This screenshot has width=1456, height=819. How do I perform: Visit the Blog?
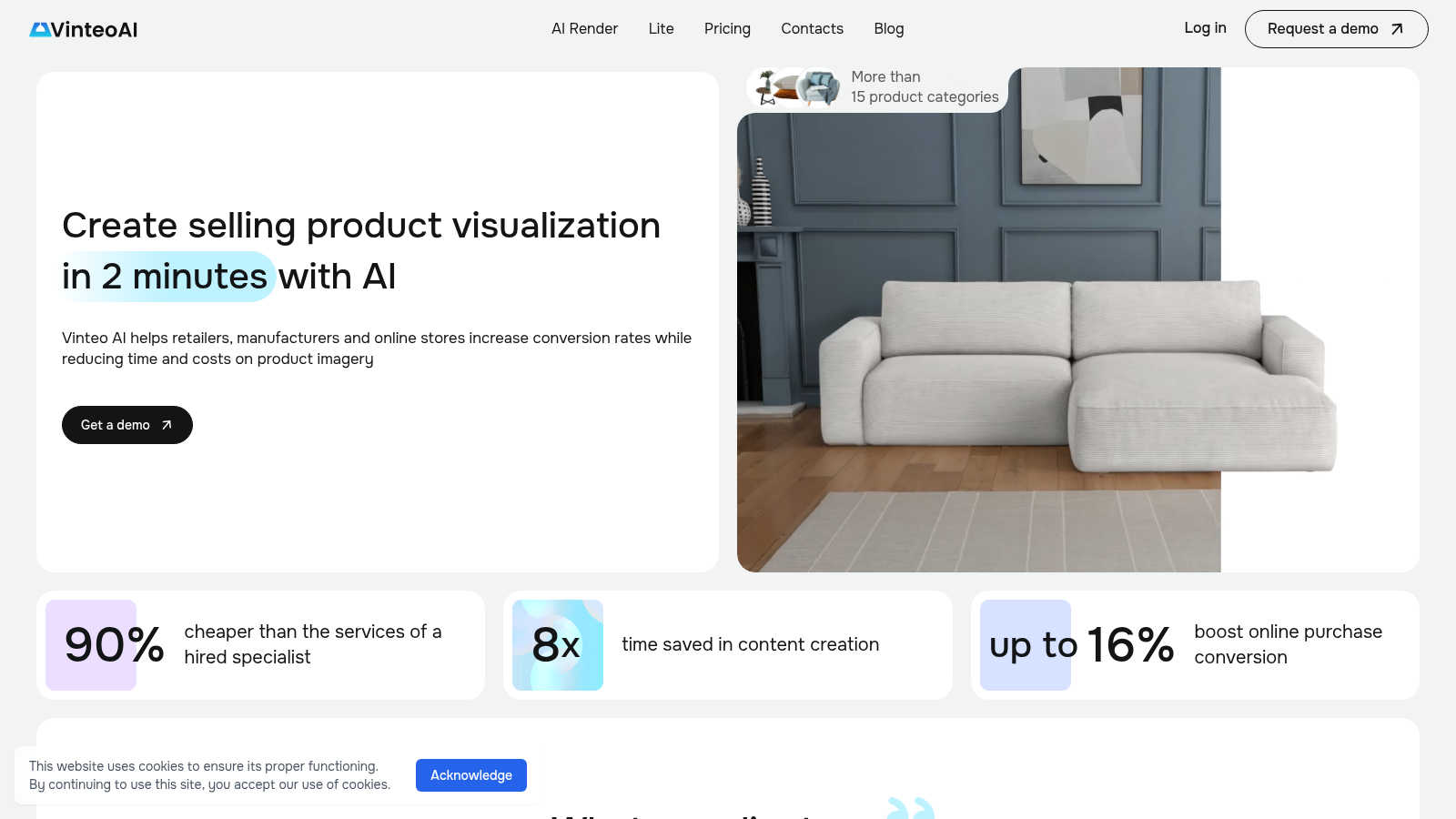click(888, 28)
